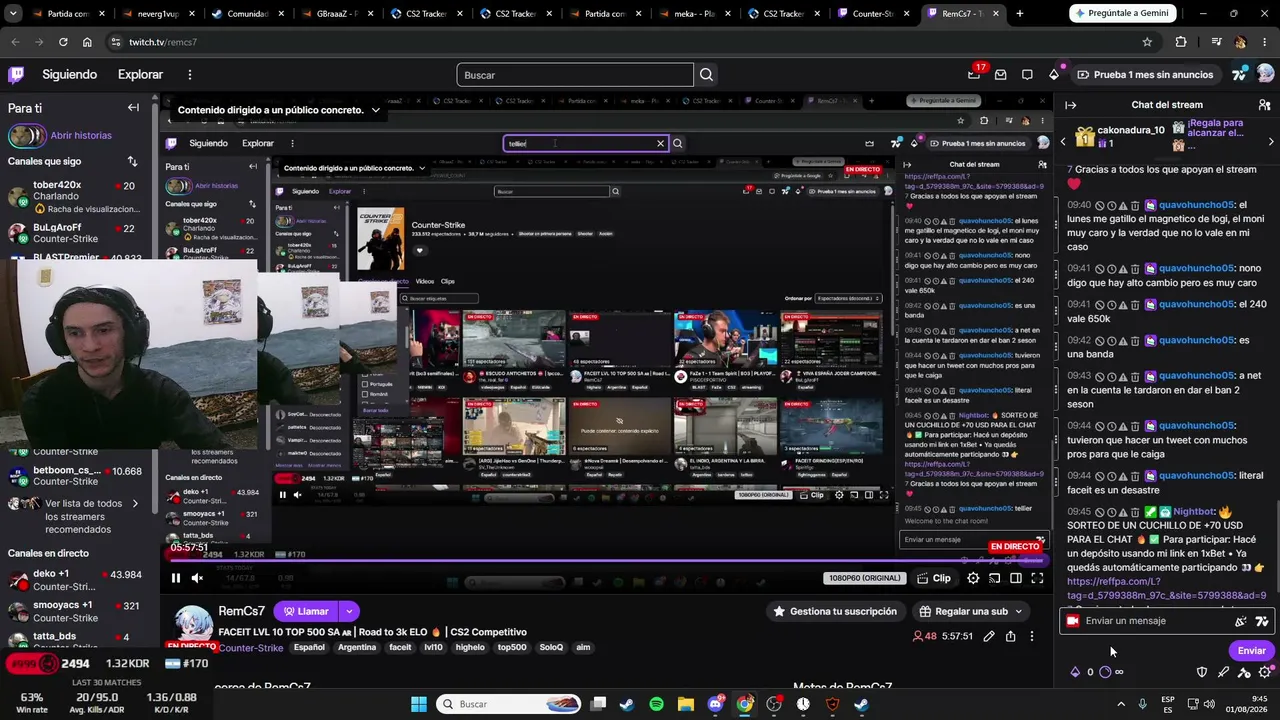Open the celebration emote icon in message box

click(1241, 621)
